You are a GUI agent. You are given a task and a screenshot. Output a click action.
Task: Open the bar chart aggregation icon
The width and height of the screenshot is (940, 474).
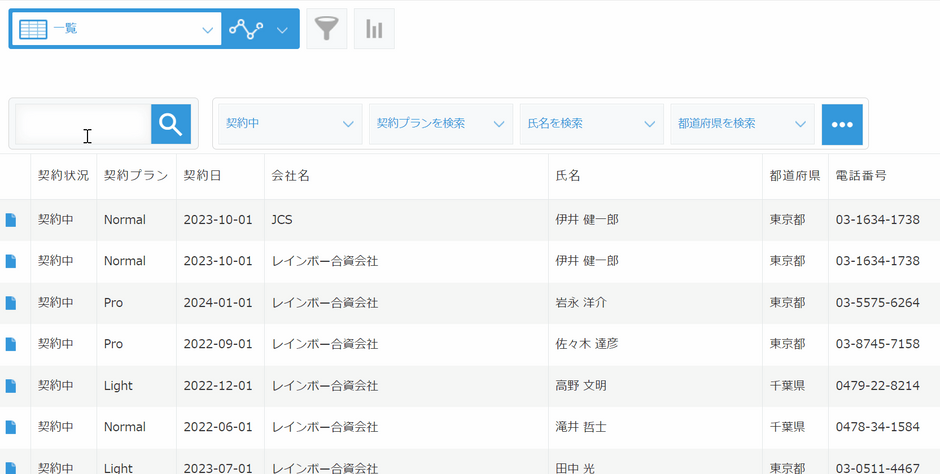(x=374, y=29)
